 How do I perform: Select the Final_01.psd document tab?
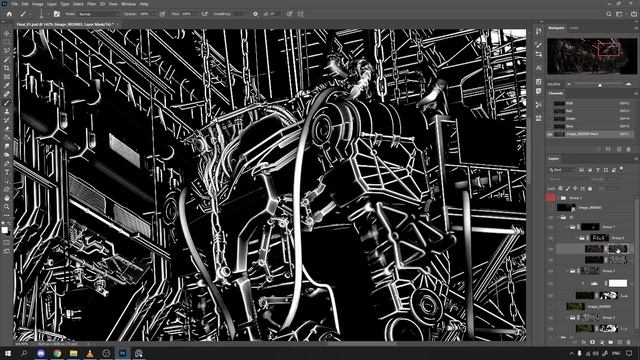coord(65,24)
